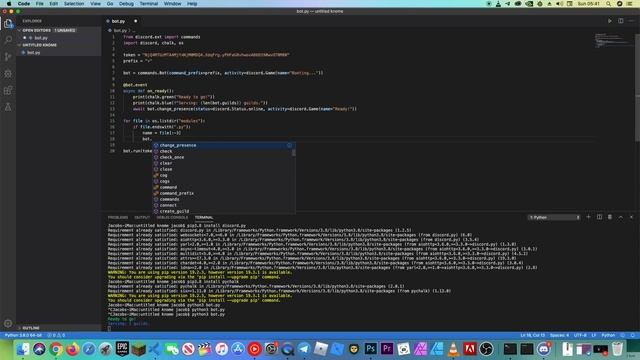Open editor More Actions ellipsis
Image resolution: width=640 pixels, height=360 pixels.
[631, 21]
